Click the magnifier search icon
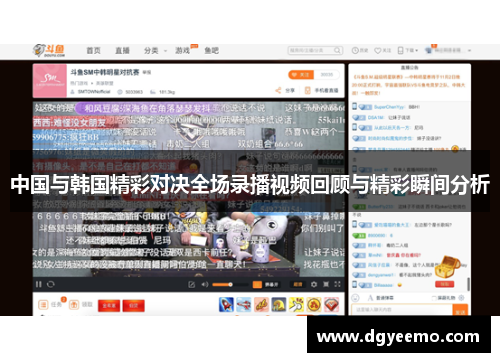Screen dimensions: 500x362 click(338, 50)
